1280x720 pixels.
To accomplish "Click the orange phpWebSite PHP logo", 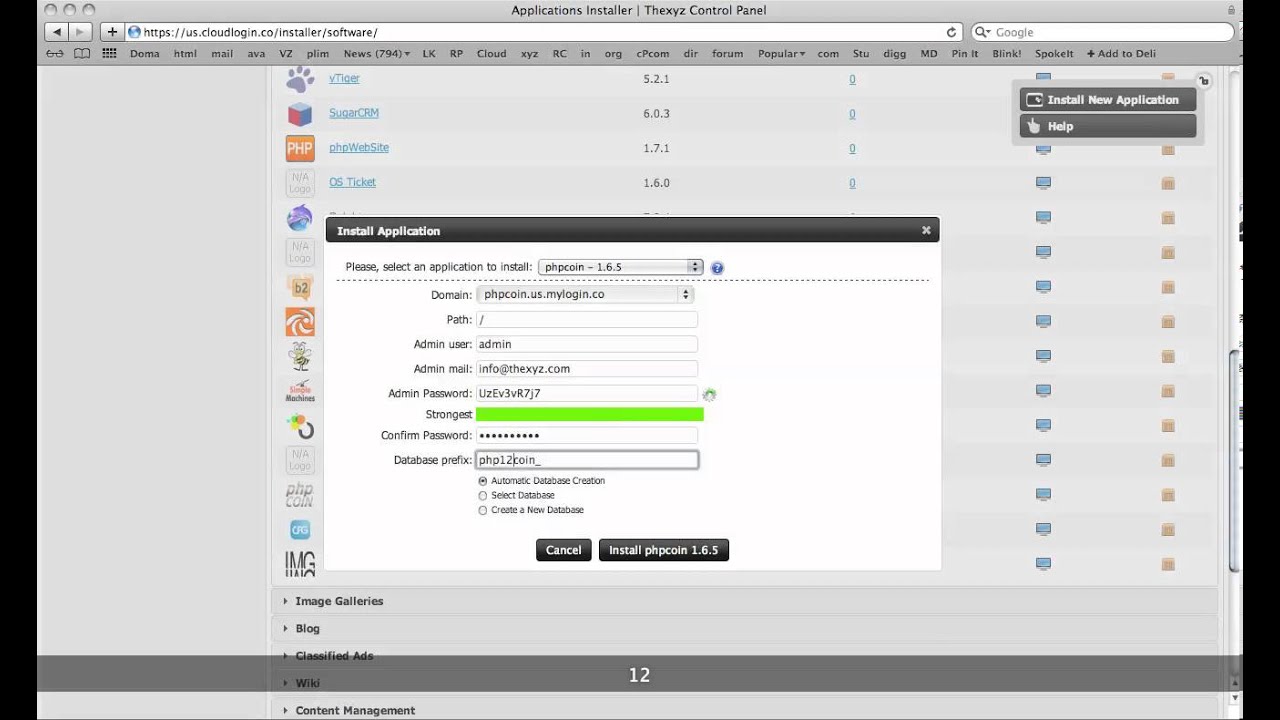I will [300, 149].
